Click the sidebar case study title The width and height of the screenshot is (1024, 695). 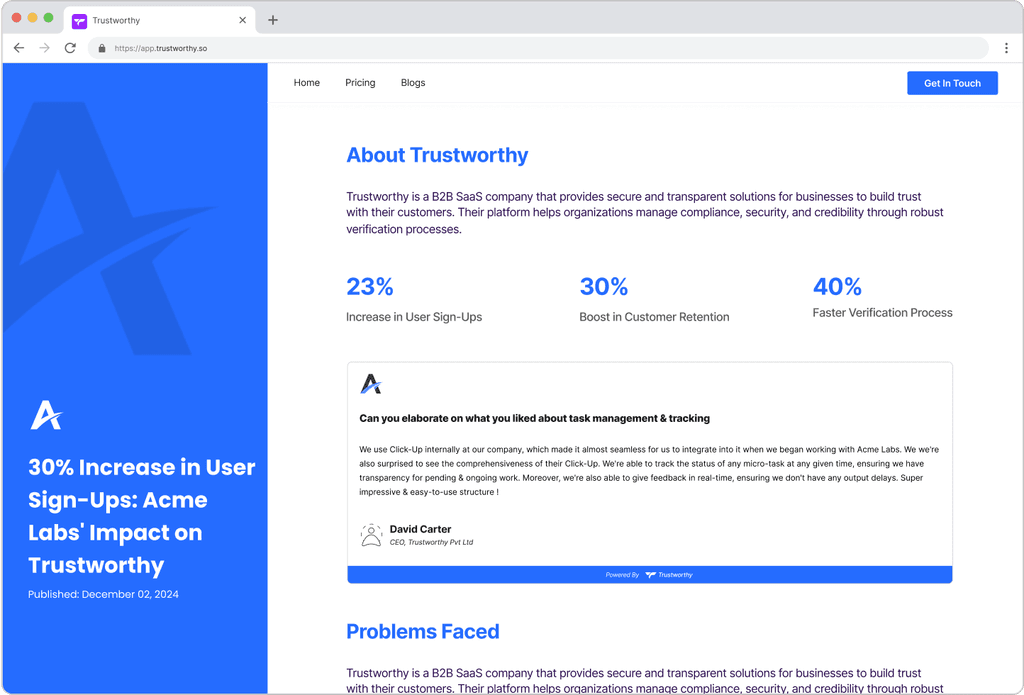click(x=142, y=516)
